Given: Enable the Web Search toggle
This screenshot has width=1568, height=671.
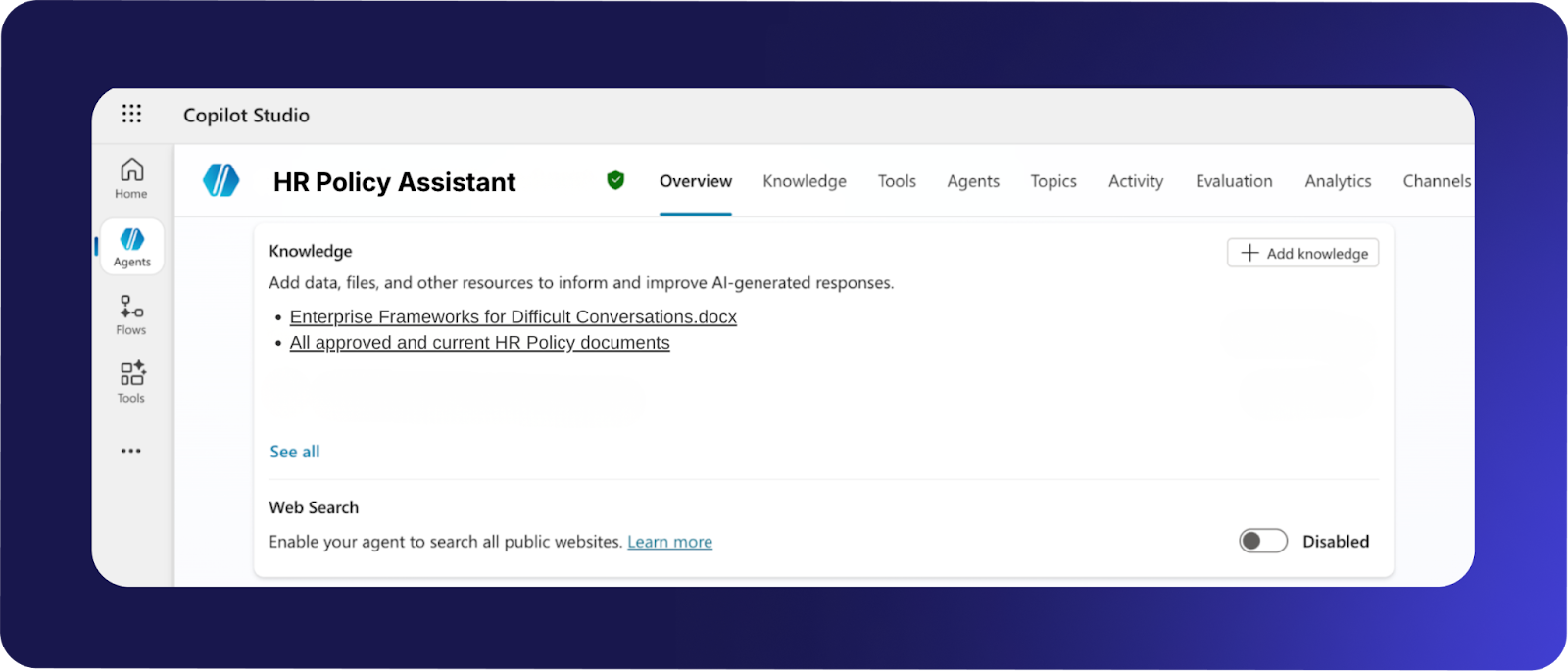Looking at the screenshot, I should tap(1263, 541).
